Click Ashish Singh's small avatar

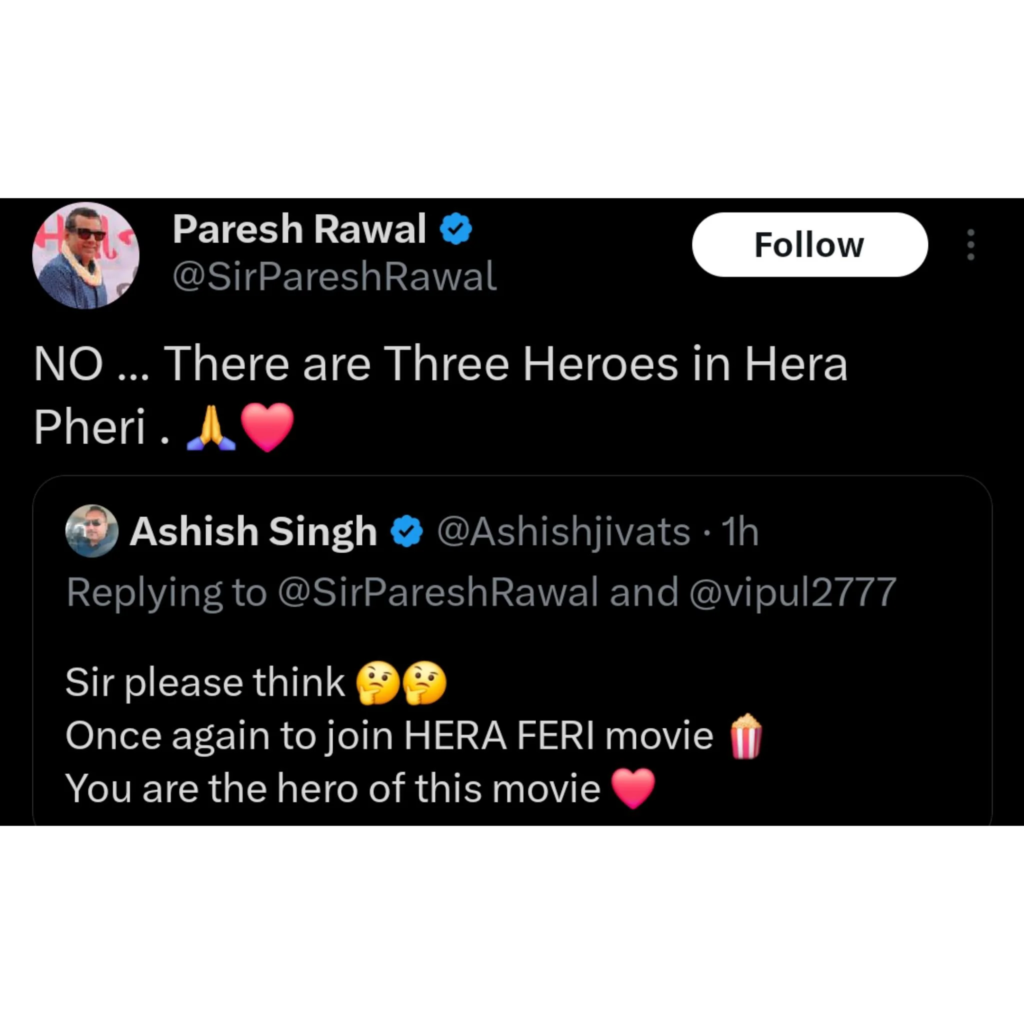click(x=91, y=530)
